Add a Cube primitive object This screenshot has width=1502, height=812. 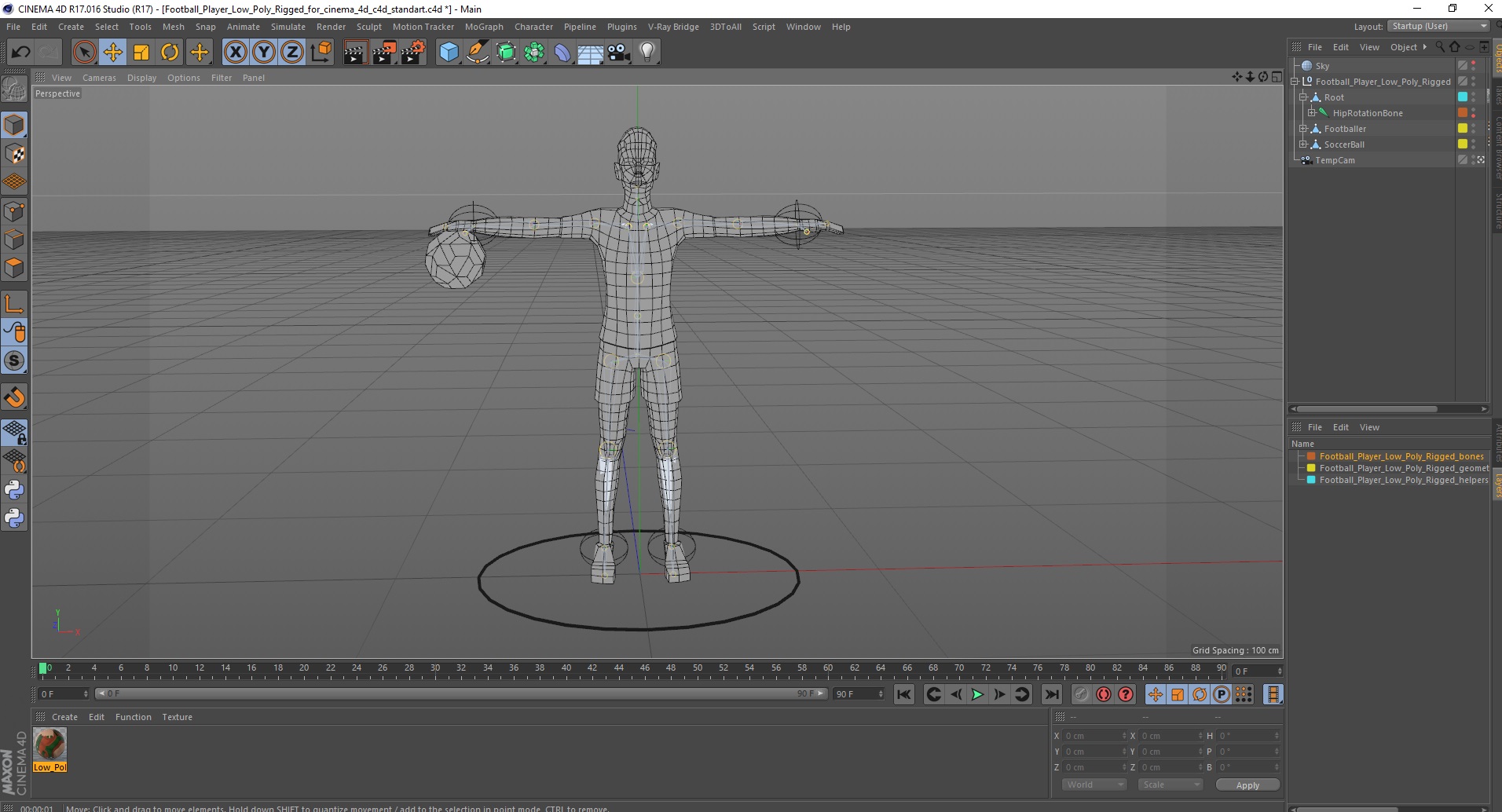[449, 53]
